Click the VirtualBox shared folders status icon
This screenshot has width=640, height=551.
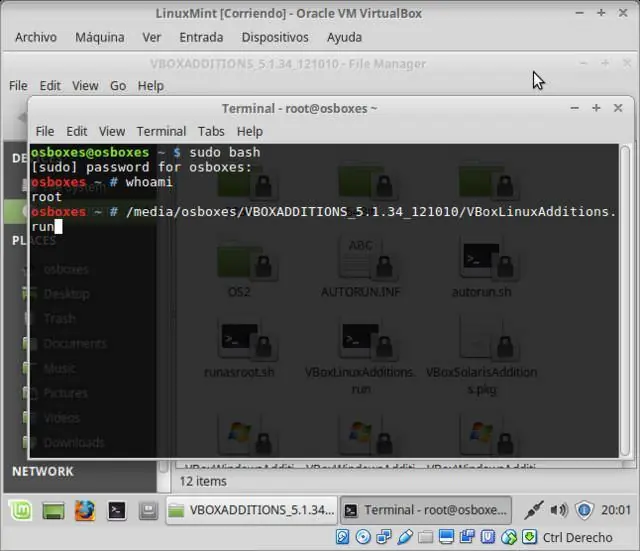click(x=425, y=538)
